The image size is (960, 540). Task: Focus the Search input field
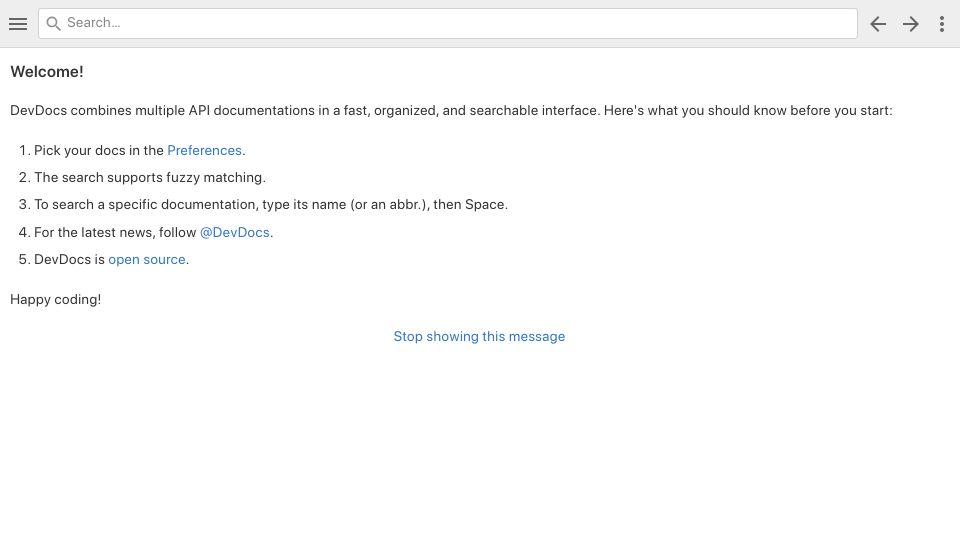pos(448,23)
